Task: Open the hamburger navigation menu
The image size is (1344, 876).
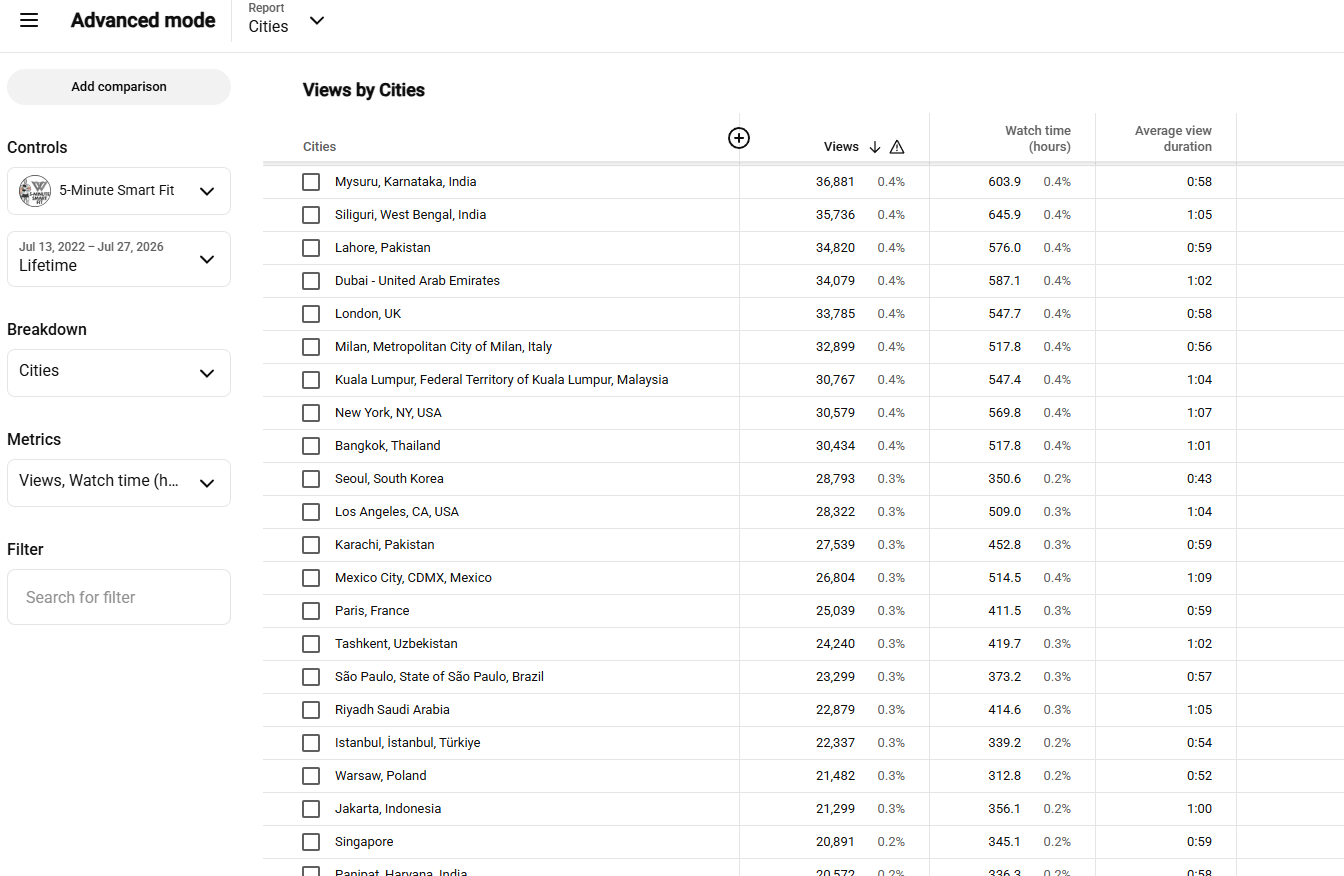Action: point(29,20)
